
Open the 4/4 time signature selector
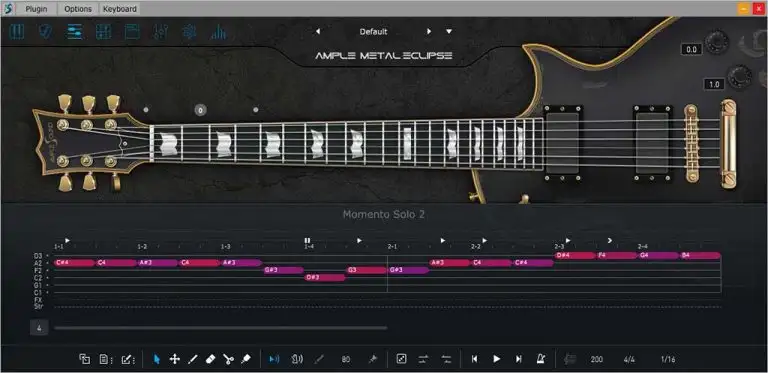629,359
